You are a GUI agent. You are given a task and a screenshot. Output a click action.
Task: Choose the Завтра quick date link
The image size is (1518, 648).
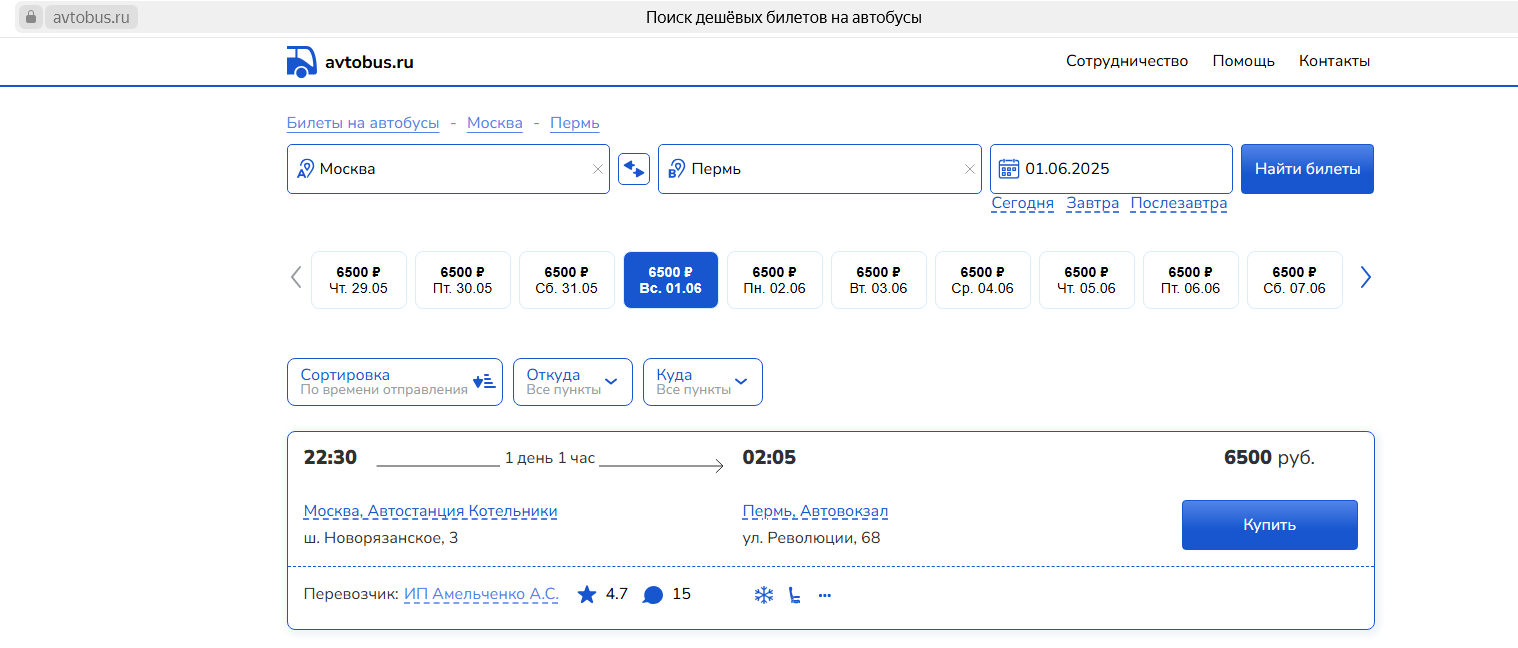(x=1092, y=203)
